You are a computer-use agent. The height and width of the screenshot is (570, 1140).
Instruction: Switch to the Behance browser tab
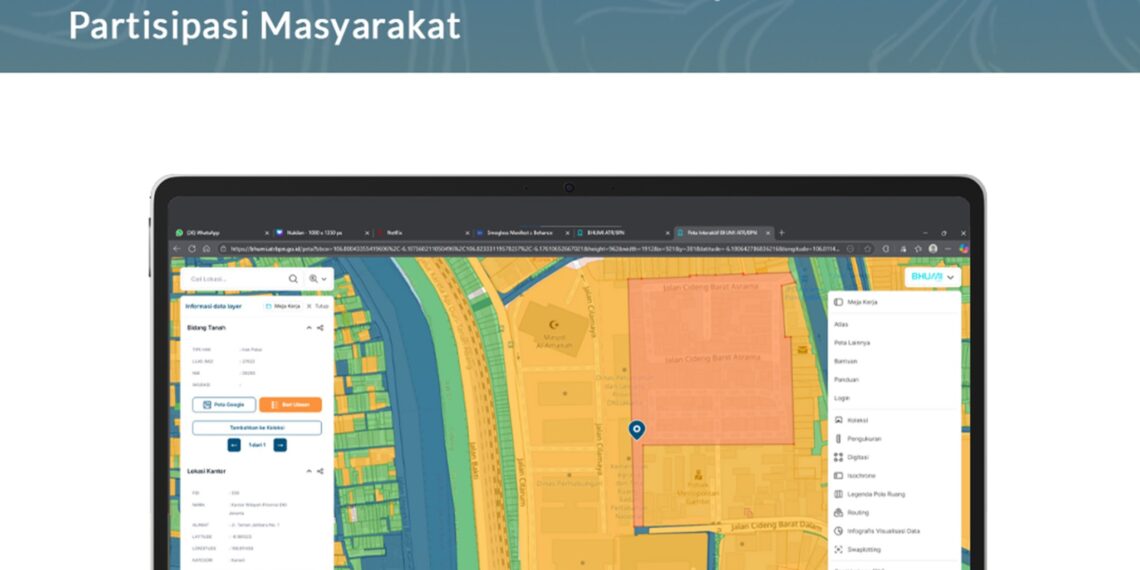point(523,233)
